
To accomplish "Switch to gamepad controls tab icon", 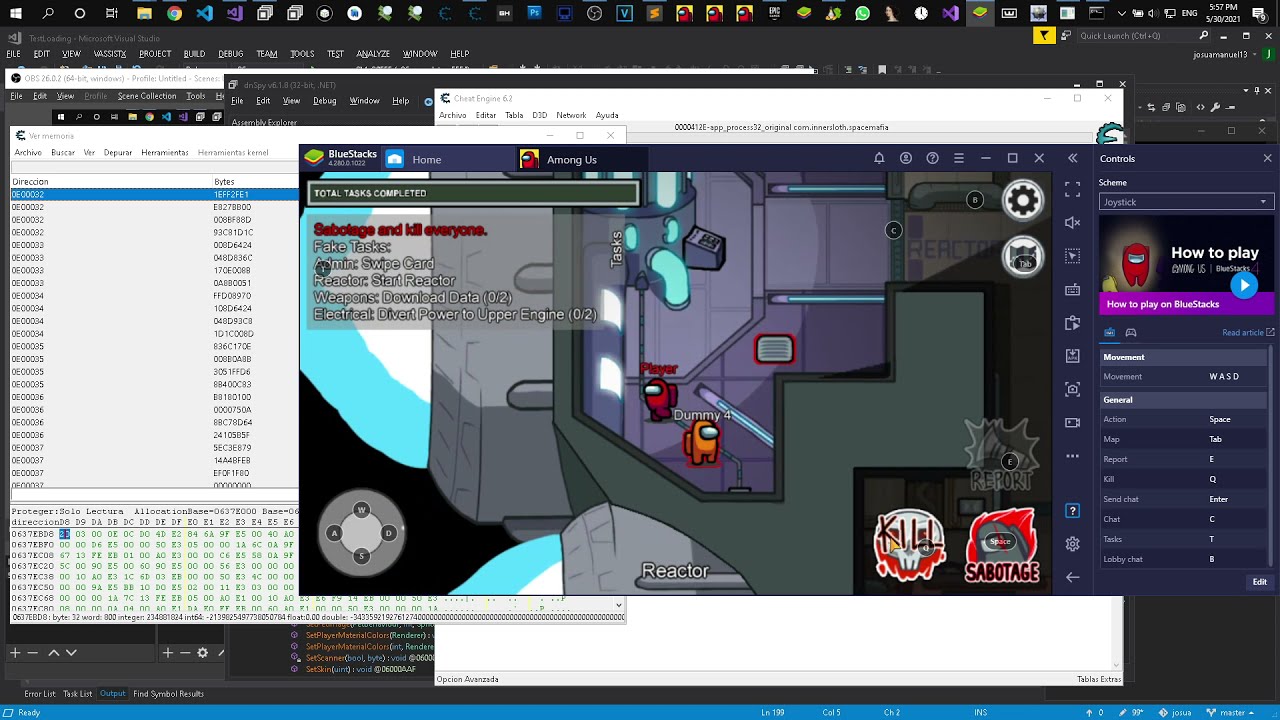I will (x=1131, y=332).
